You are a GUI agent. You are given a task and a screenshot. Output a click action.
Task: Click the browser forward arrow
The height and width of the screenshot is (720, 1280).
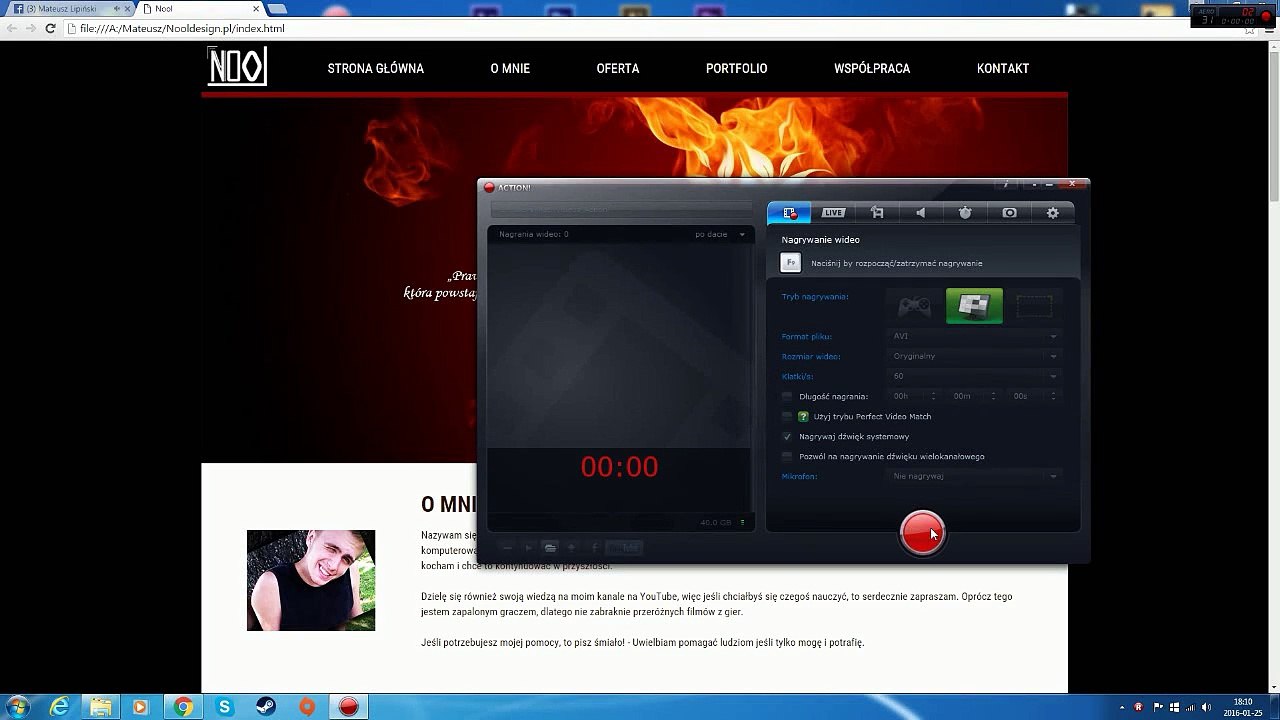pos(31,29)
